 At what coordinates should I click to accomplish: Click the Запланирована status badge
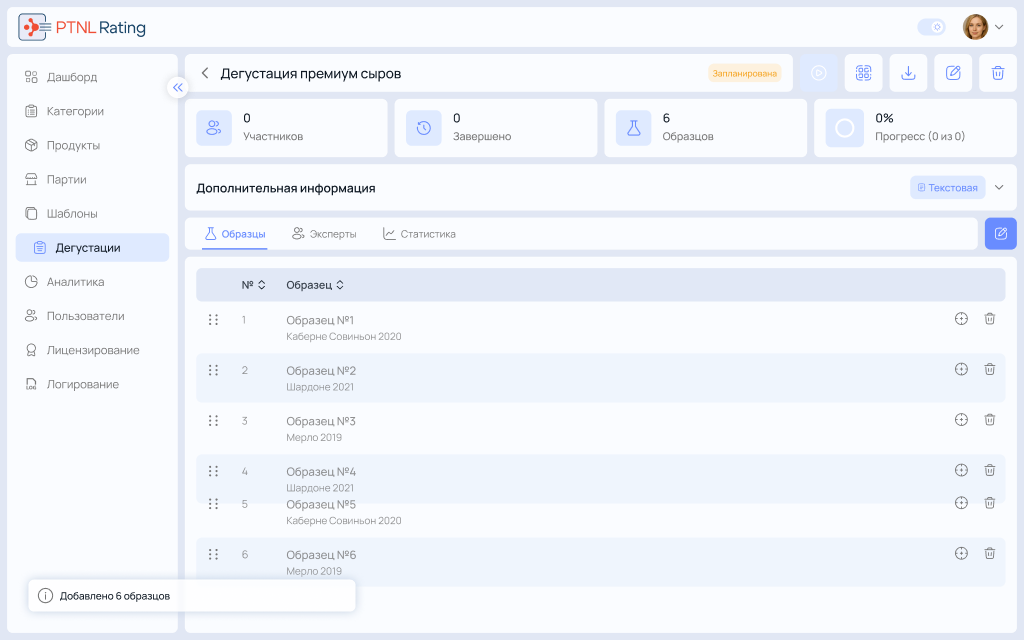[744, 73]
